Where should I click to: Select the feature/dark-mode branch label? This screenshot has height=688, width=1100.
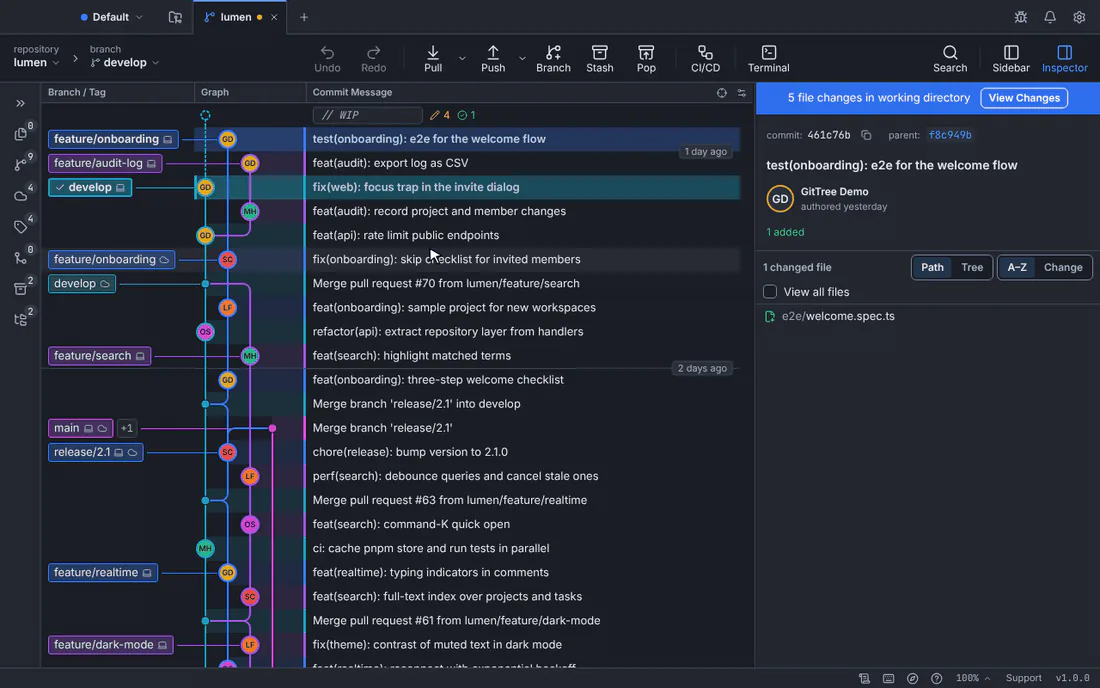coord(111,645)
